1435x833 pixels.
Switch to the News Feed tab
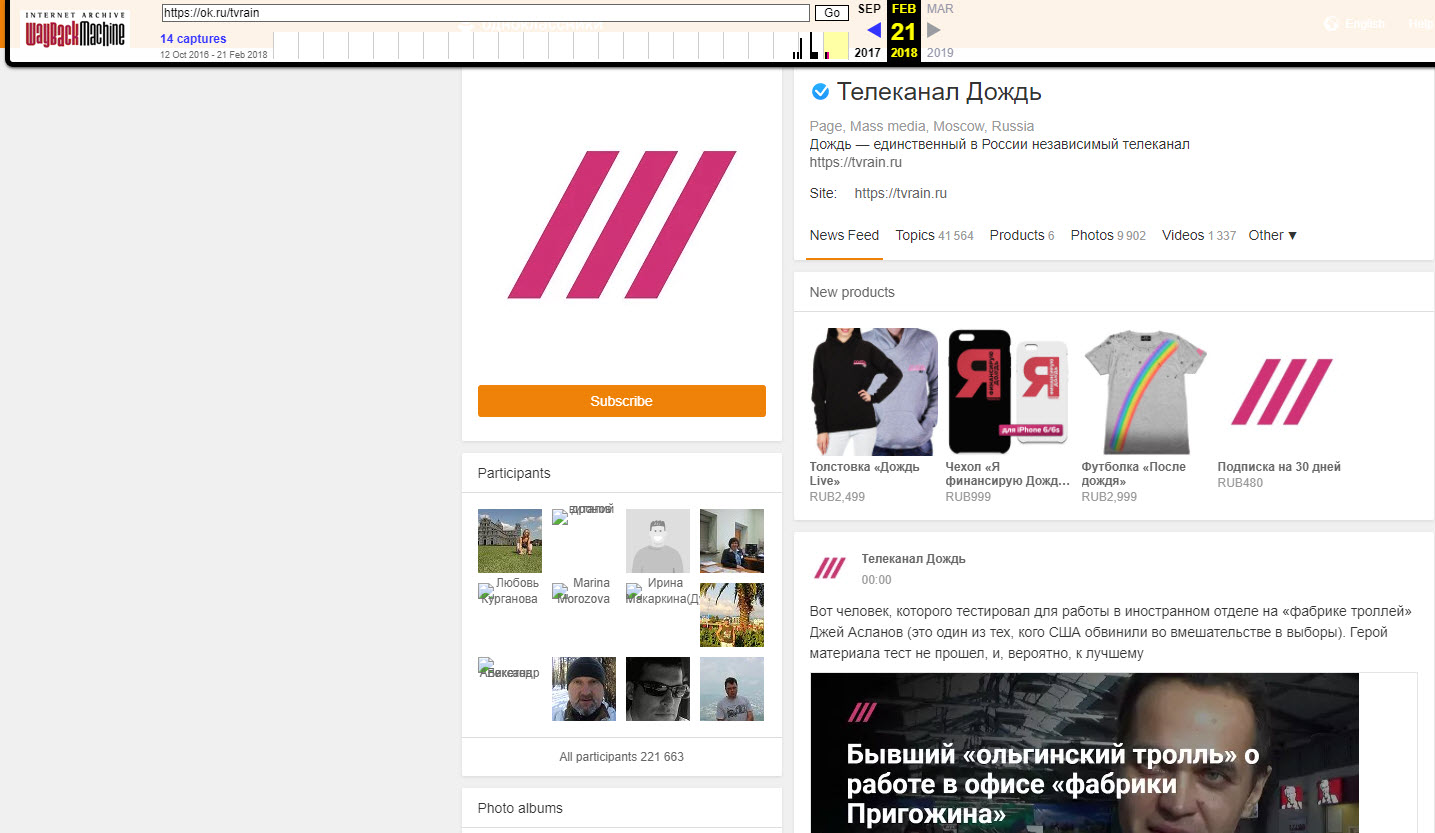click(844, 235)
